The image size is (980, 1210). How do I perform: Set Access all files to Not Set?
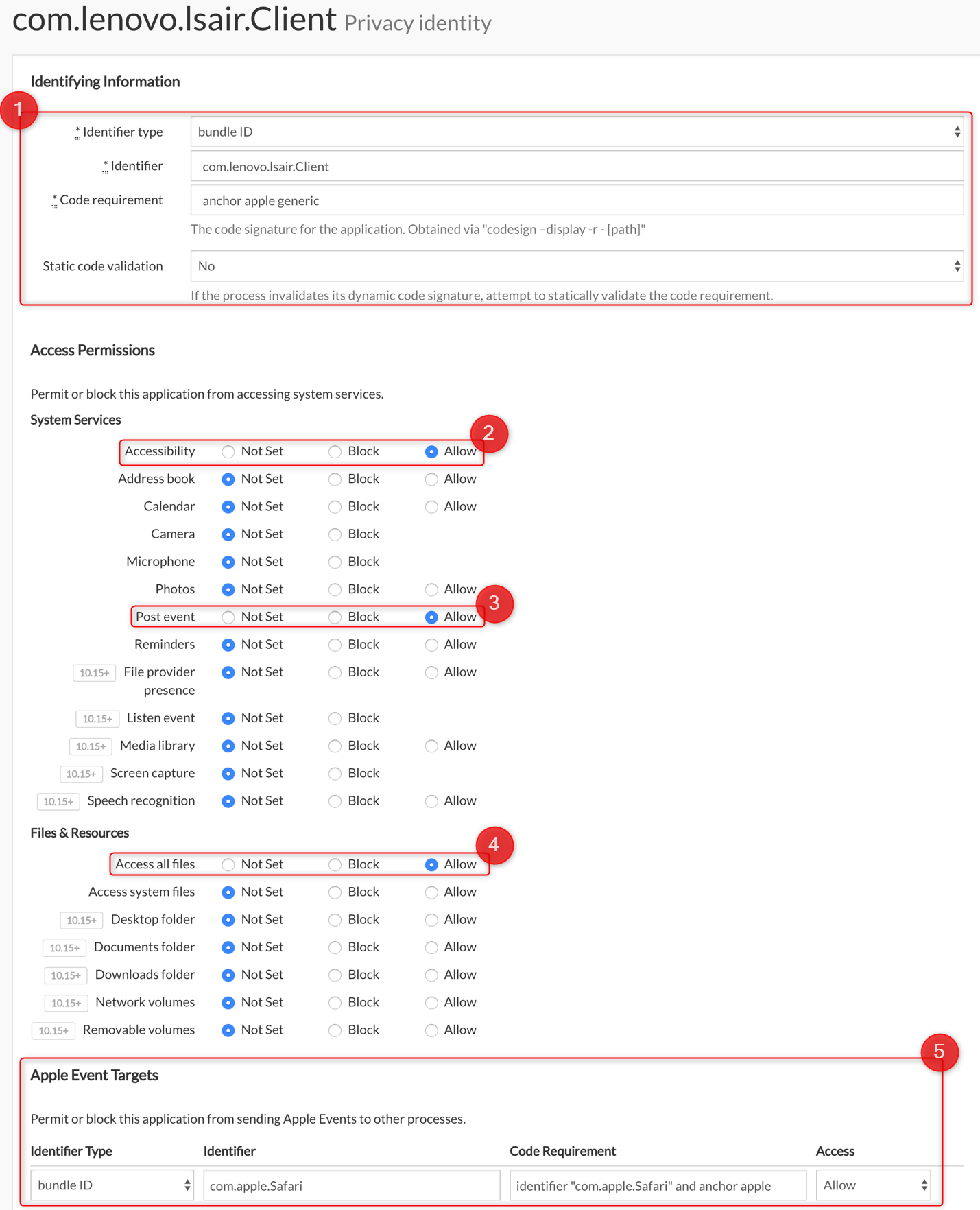click(x=228, y=864)
